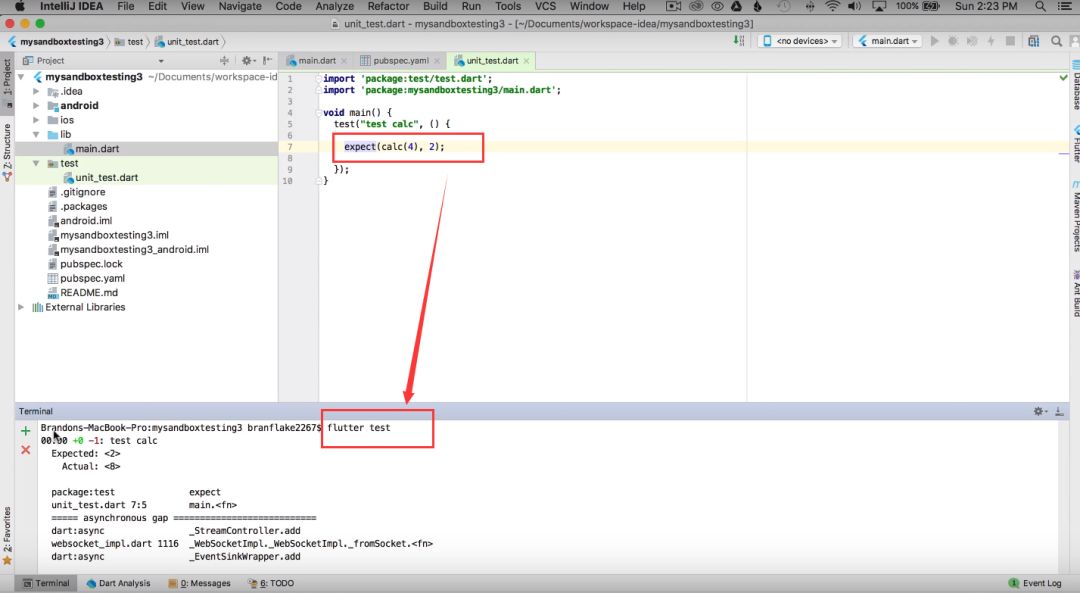The image size is (1080, 593).
Task: Open the Navigate menu
Action: tap(240, 6)
